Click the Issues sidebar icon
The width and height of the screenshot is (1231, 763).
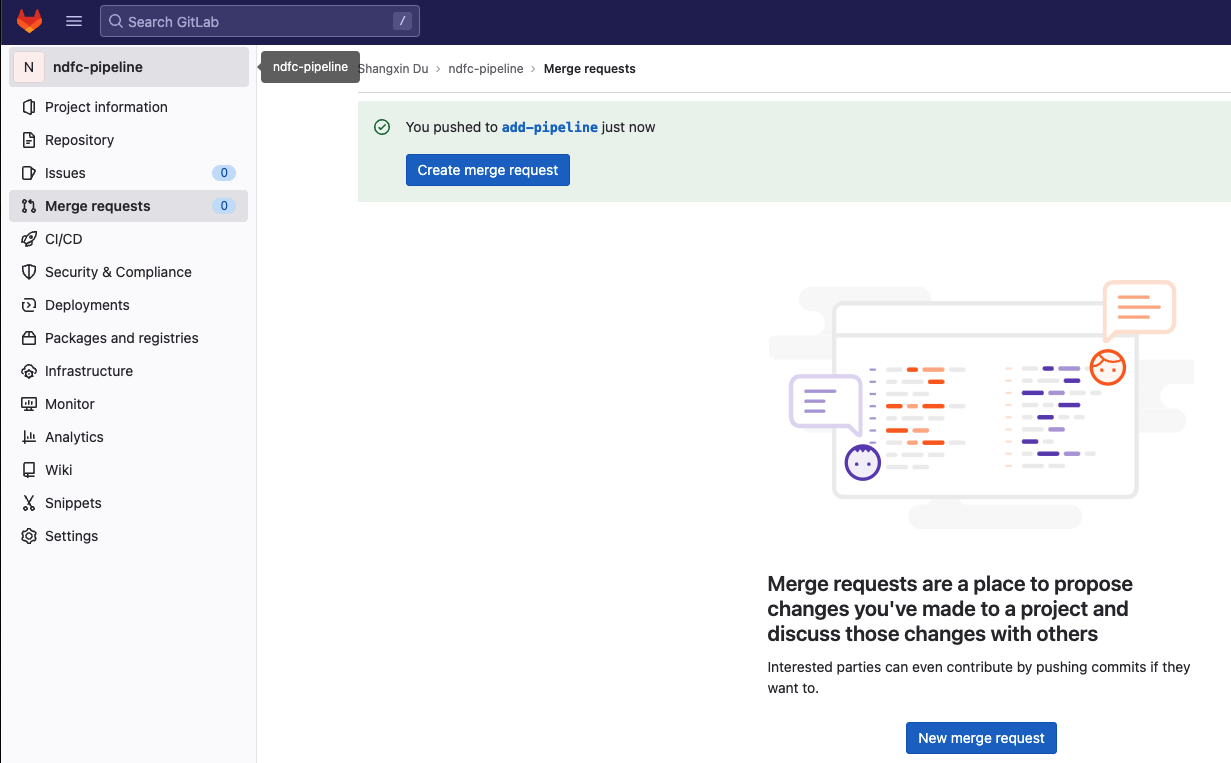pyautogui.click(x=28, y=173)
